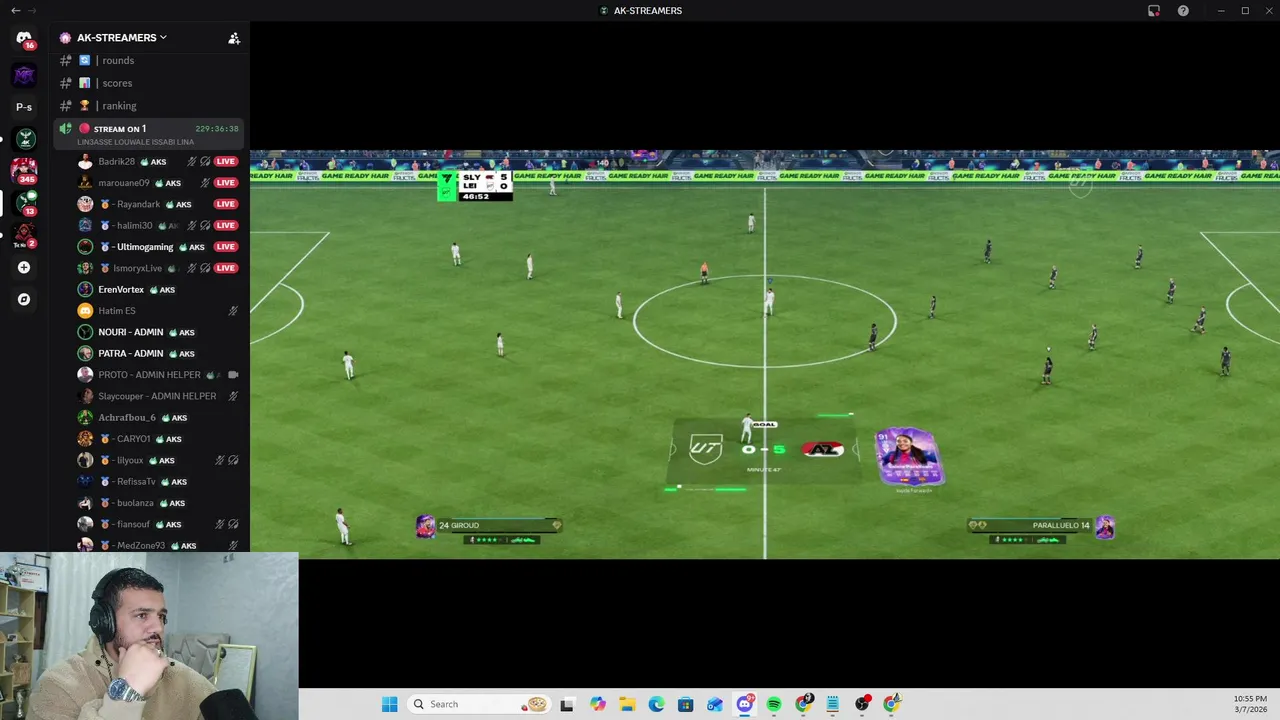The image size is (1280, 720).
Task: Open the clock and date in system tray
Action: (1250, 704)
